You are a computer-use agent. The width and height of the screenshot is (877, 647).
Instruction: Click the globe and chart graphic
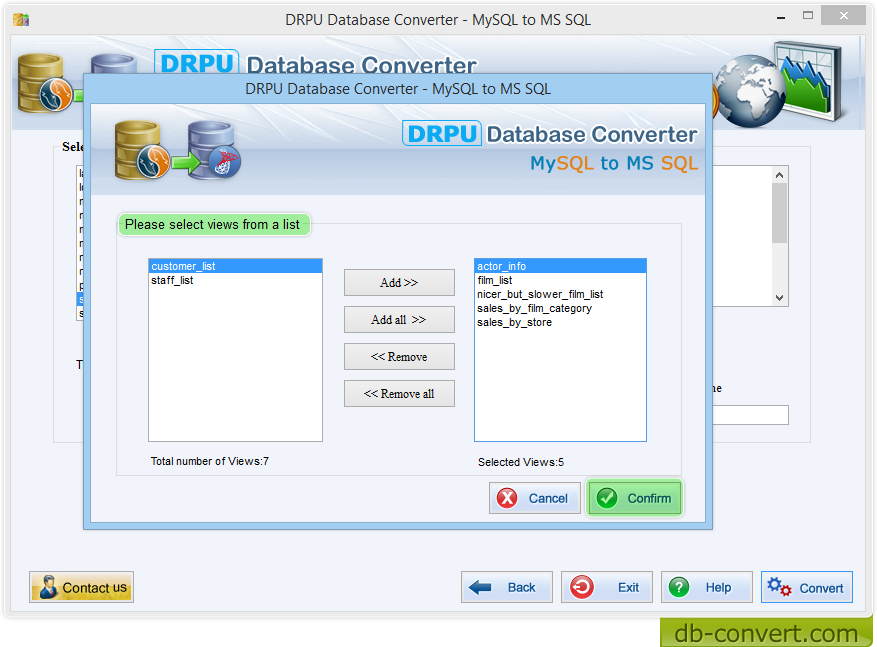[780, 84]
